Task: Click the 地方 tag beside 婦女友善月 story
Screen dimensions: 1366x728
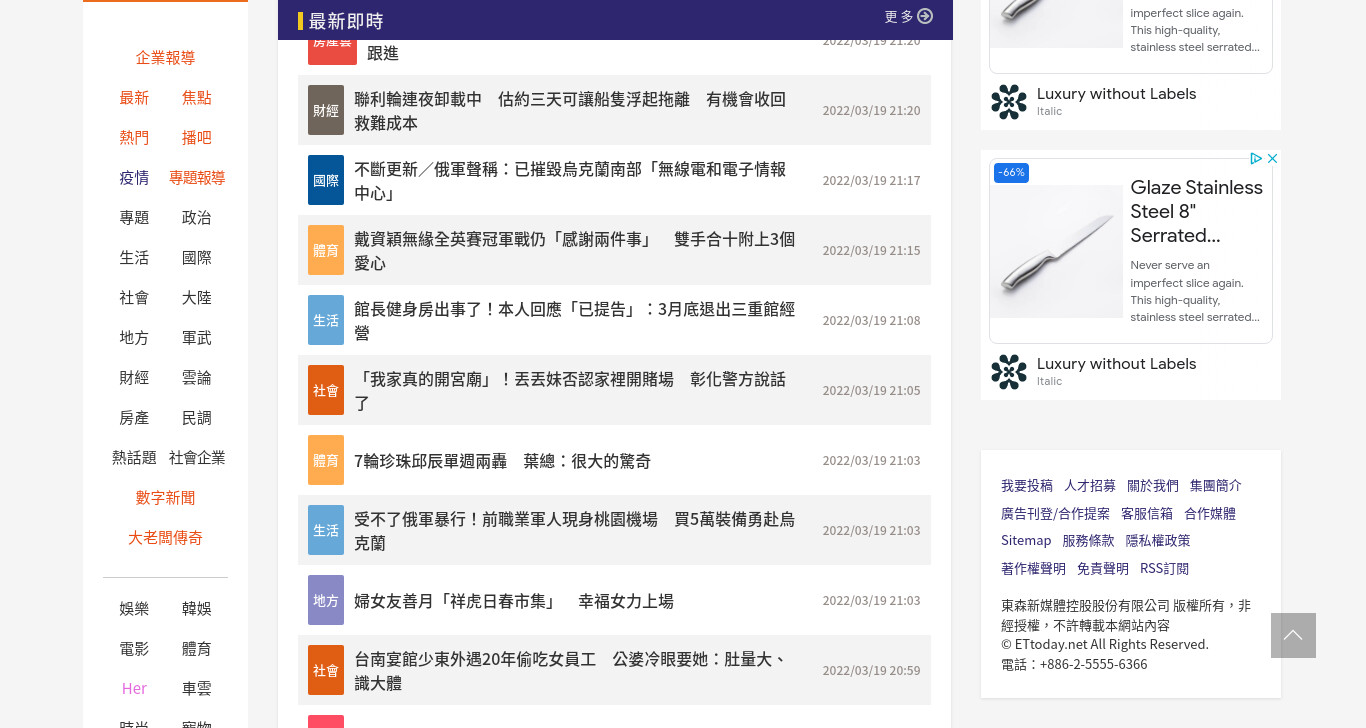Action: (x=326, y=600)
